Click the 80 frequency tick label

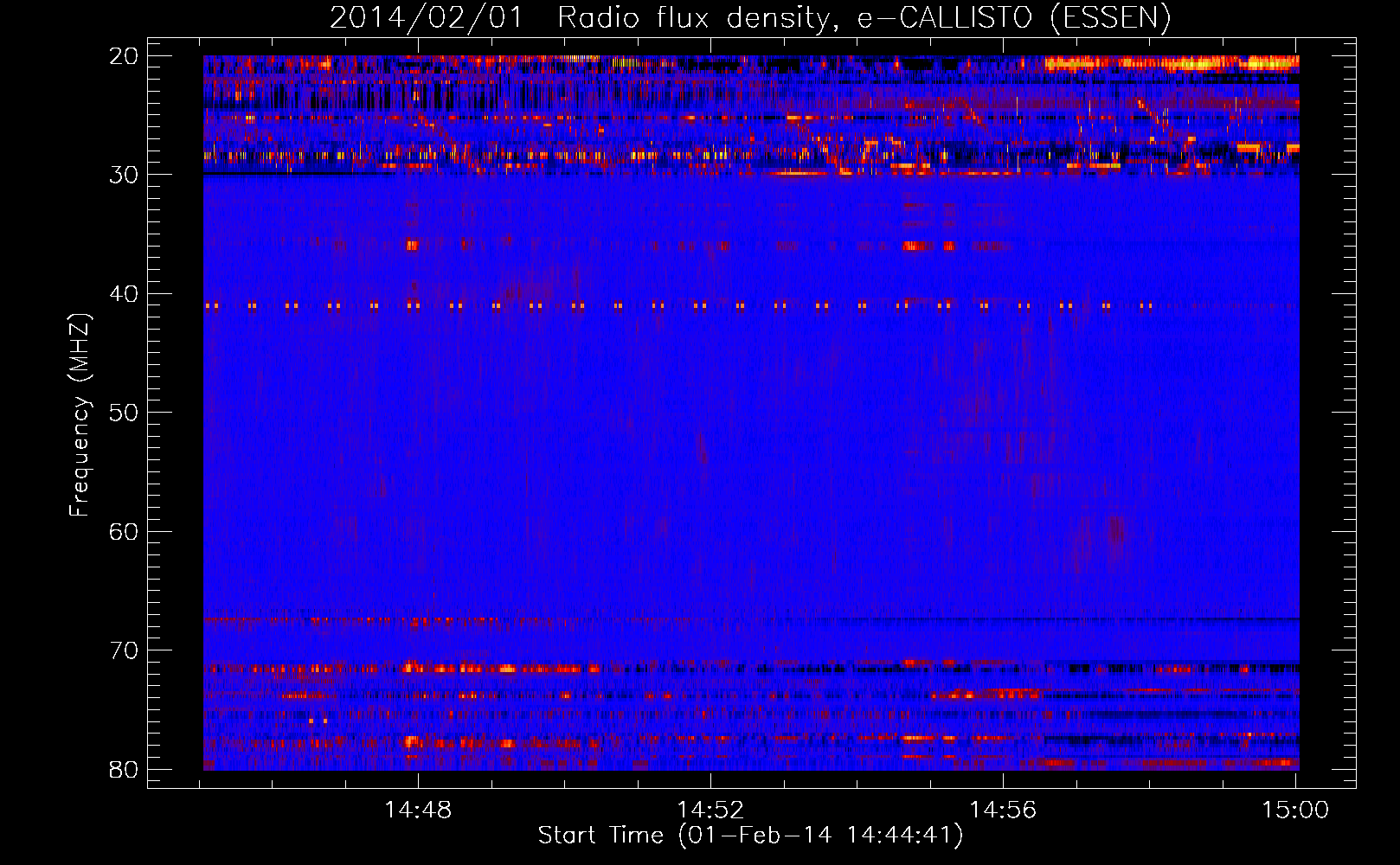coord(124,769)
